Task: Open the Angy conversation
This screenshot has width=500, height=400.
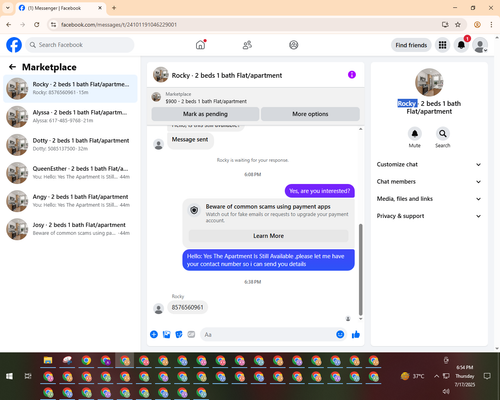Action: [70, 201]
